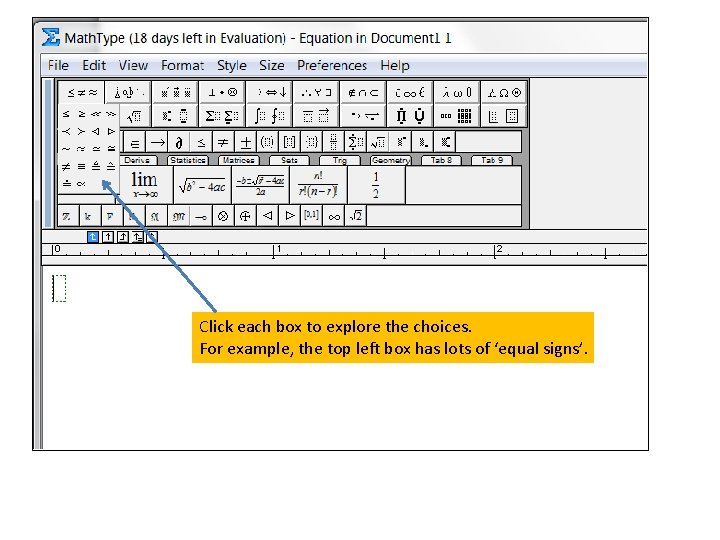Open the uppercase Greek letters palette (Δ Ω ⊗)
Image resolution: width=720 pixels, height=540 pixels.
coord(504,92)
